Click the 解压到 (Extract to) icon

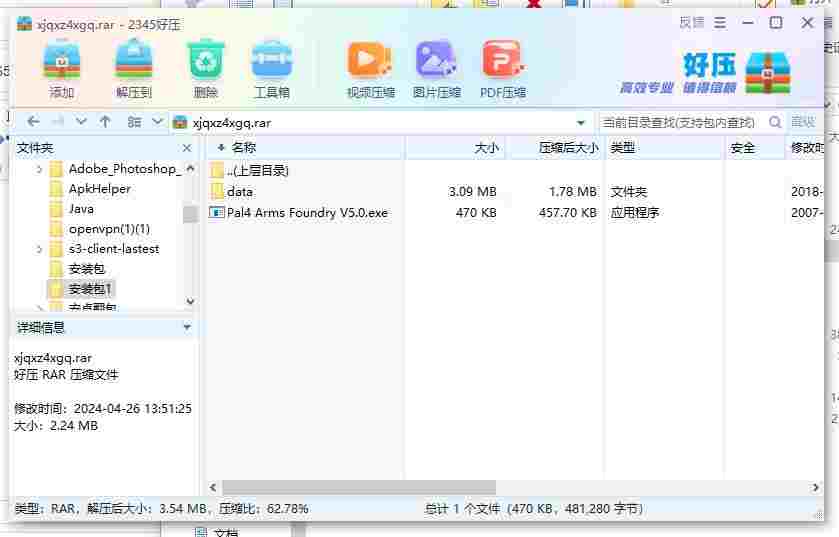tap(134, 70)
